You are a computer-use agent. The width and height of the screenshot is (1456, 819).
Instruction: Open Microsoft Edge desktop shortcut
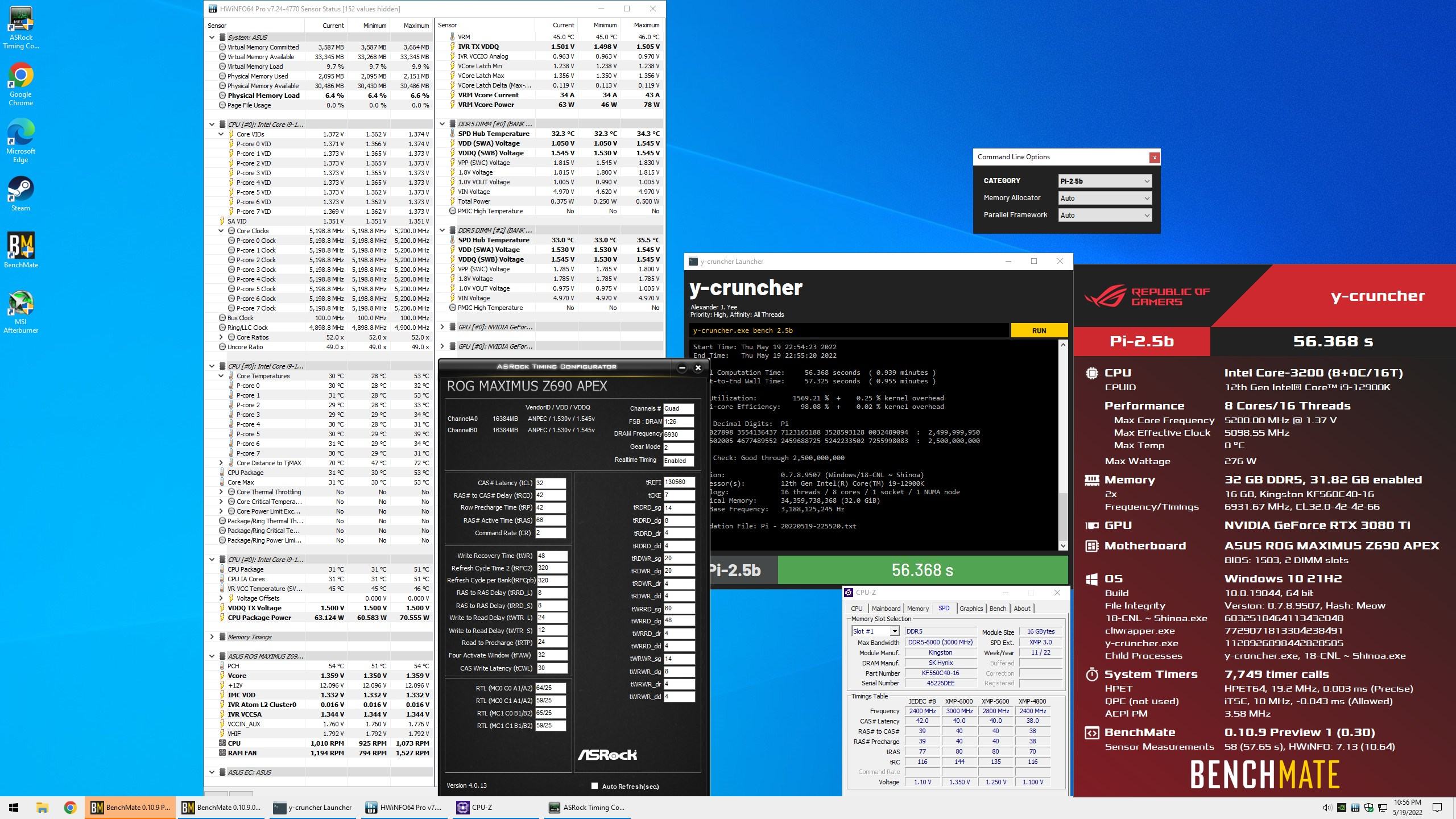(21, 141)
